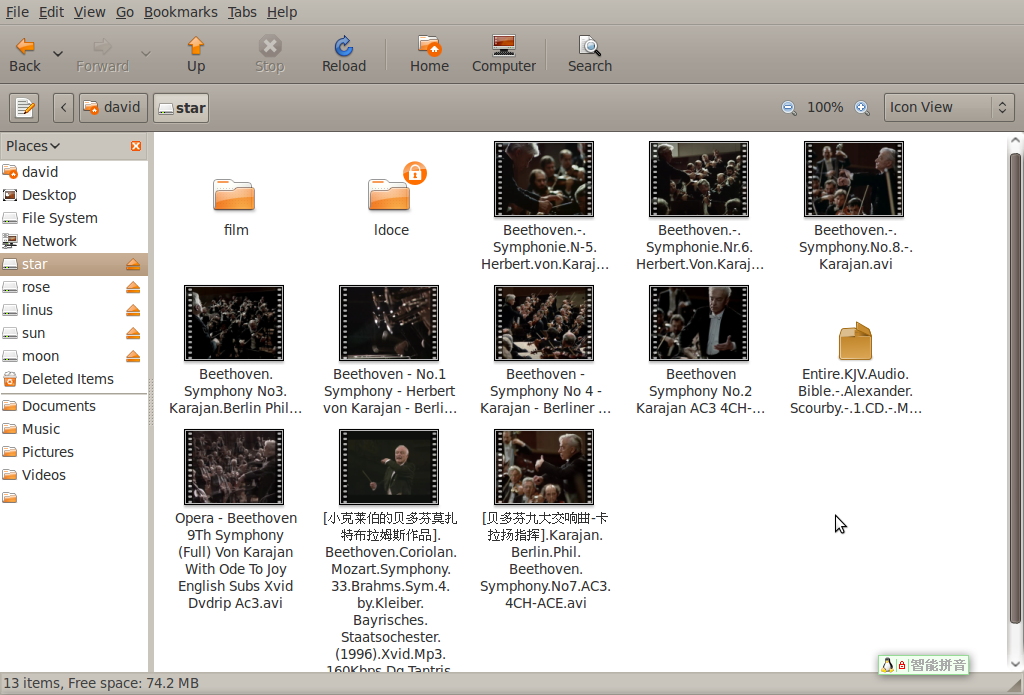Select the locked ldoce folder icon
Viewport: 1024px width, 695px height.
391,194
